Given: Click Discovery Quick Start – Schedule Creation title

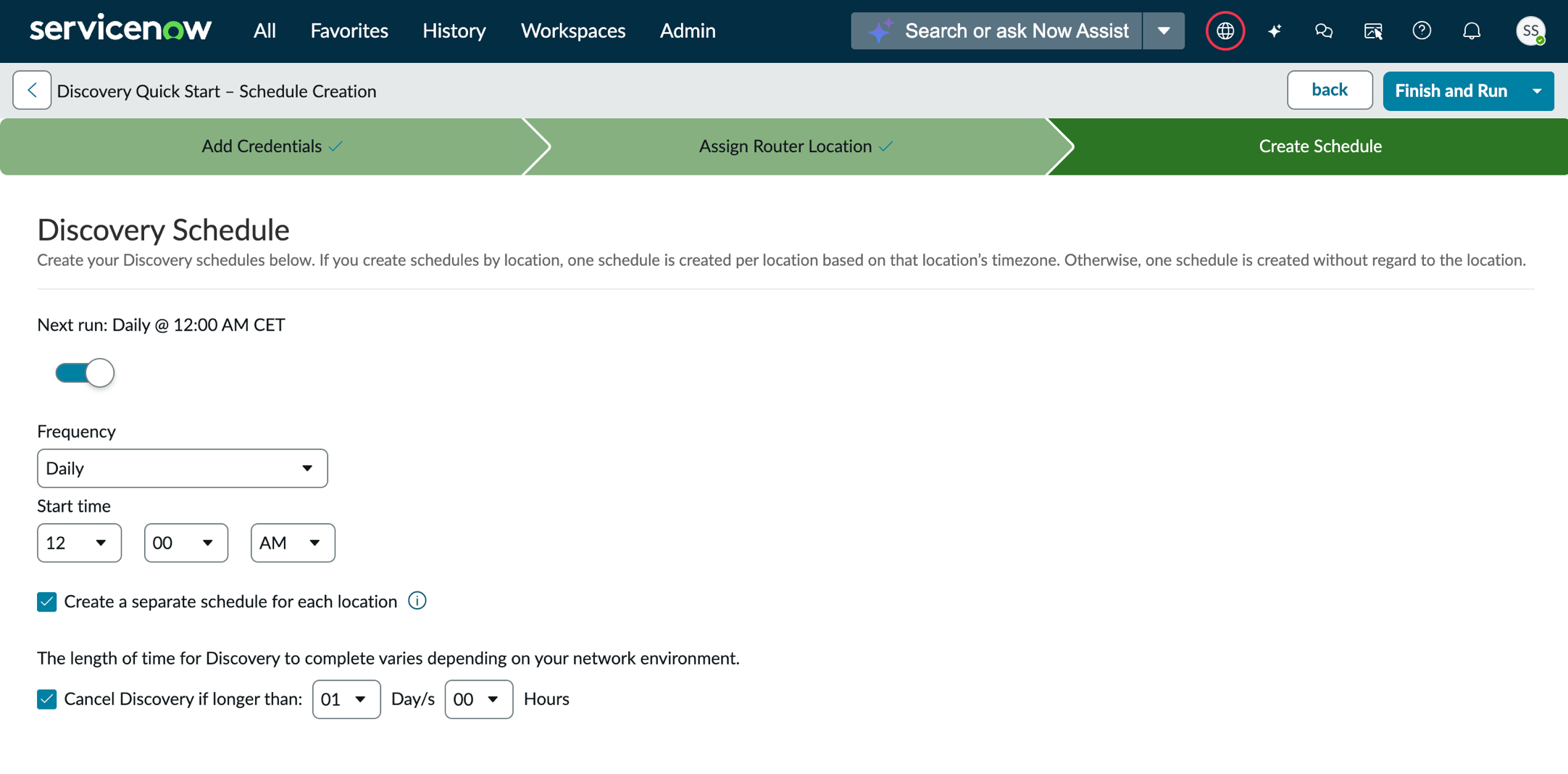Looking at the screenshot, I should point(217,91).
